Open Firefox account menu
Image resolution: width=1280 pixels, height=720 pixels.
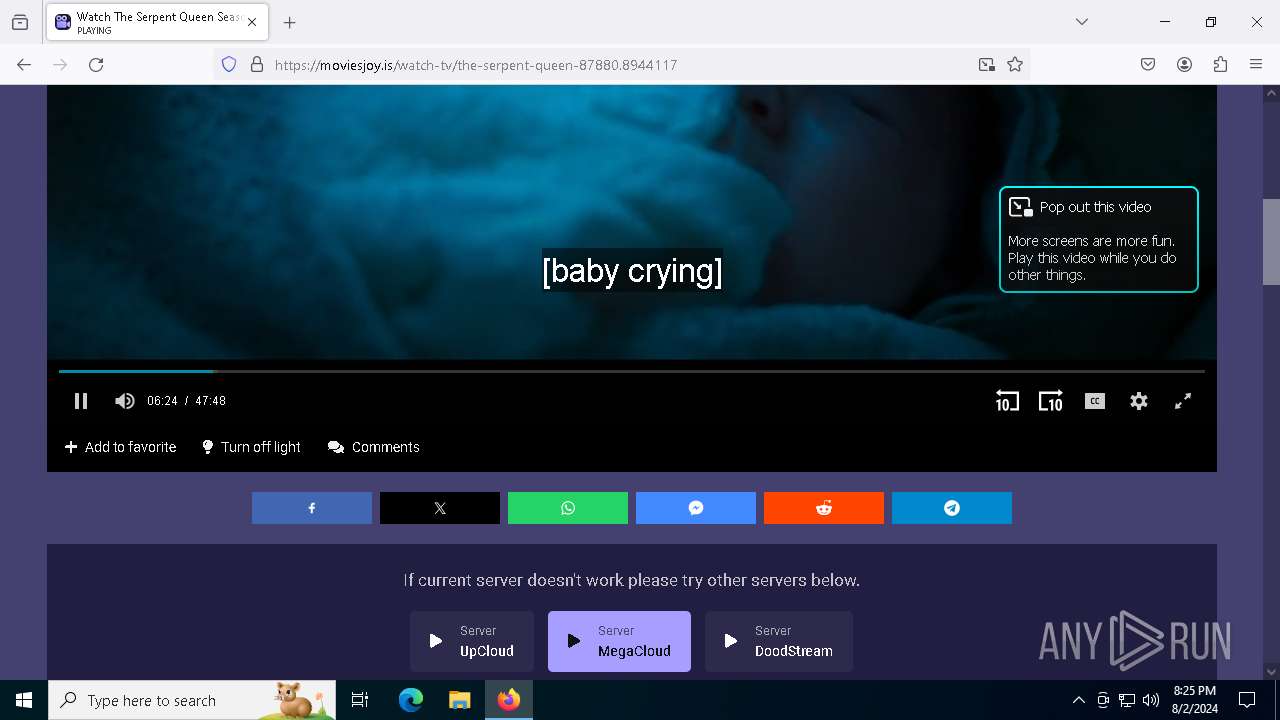click(x=1184, y=65)
